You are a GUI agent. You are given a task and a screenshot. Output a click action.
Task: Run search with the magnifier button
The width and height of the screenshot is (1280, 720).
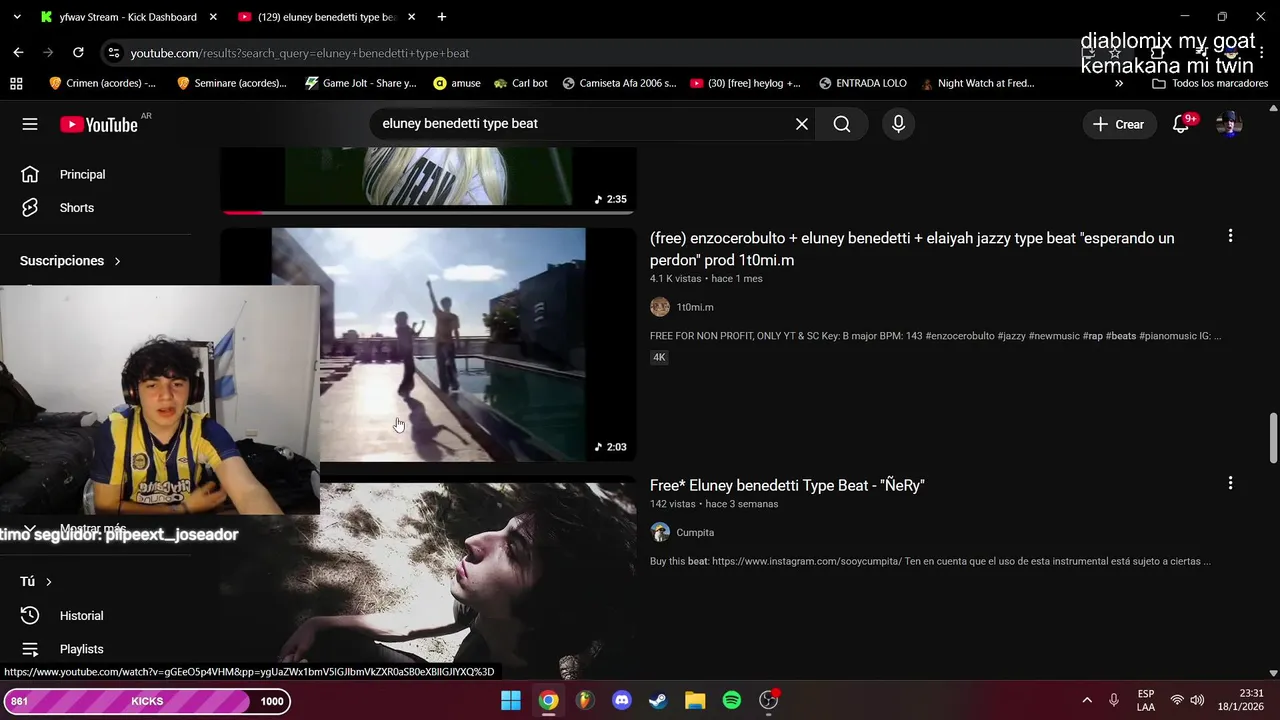tap(842, 124)
